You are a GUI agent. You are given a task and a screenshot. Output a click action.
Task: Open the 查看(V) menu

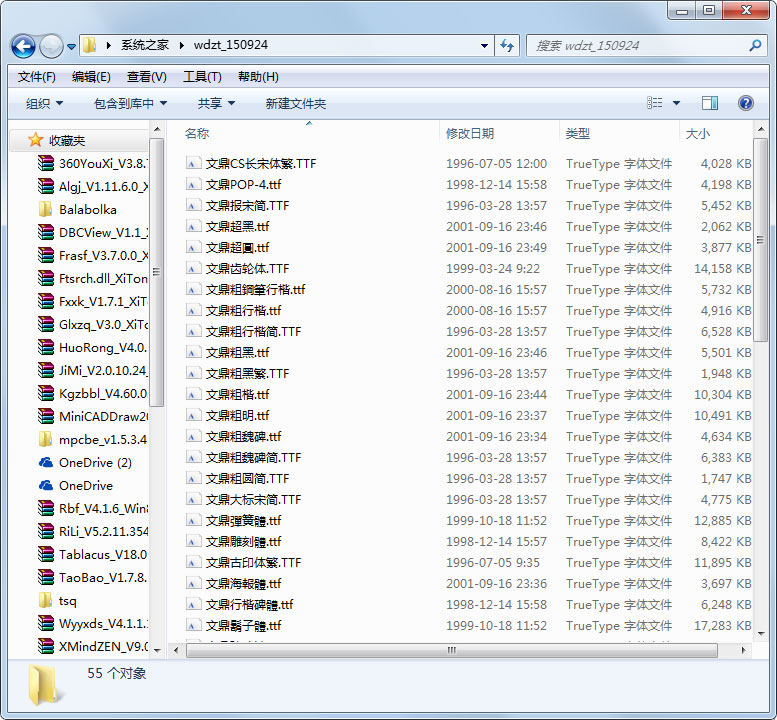coord(146,77)
